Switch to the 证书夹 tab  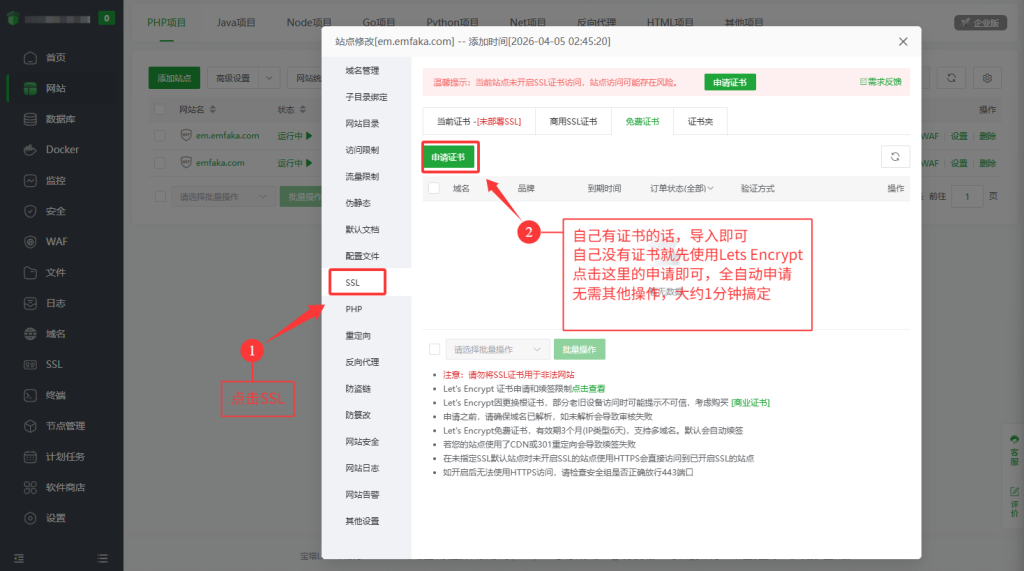tap(700, 122)
